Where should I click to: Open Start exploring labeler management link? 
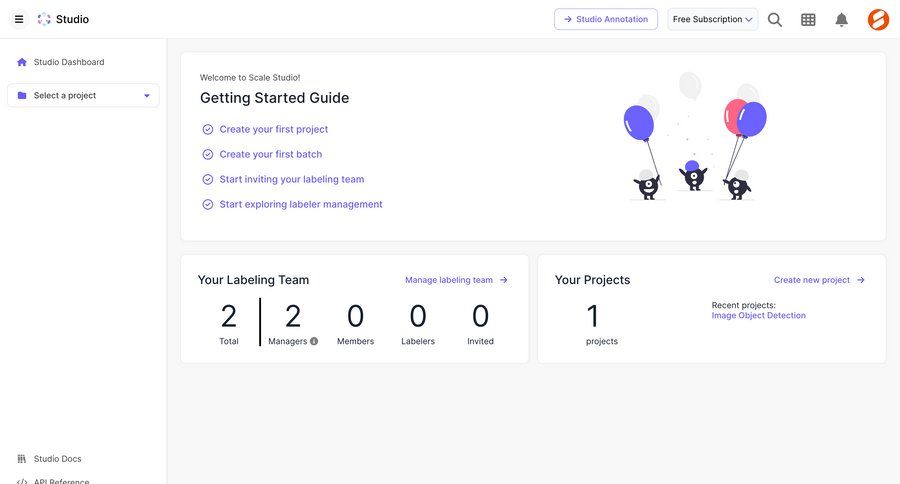pos(301,204)
